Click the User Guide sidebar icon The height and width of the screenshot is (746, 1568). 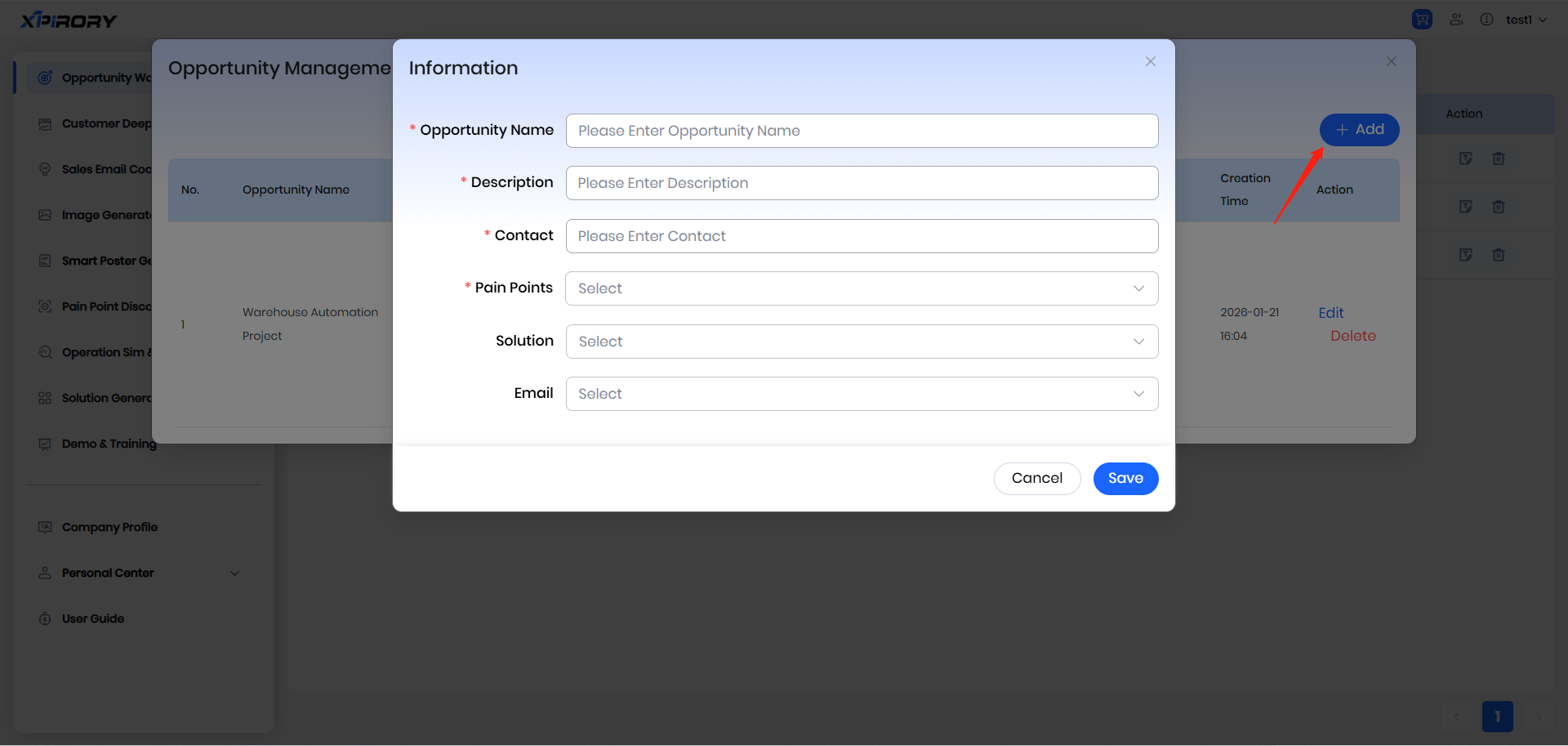pyautogui.click(x=45, y=619)
